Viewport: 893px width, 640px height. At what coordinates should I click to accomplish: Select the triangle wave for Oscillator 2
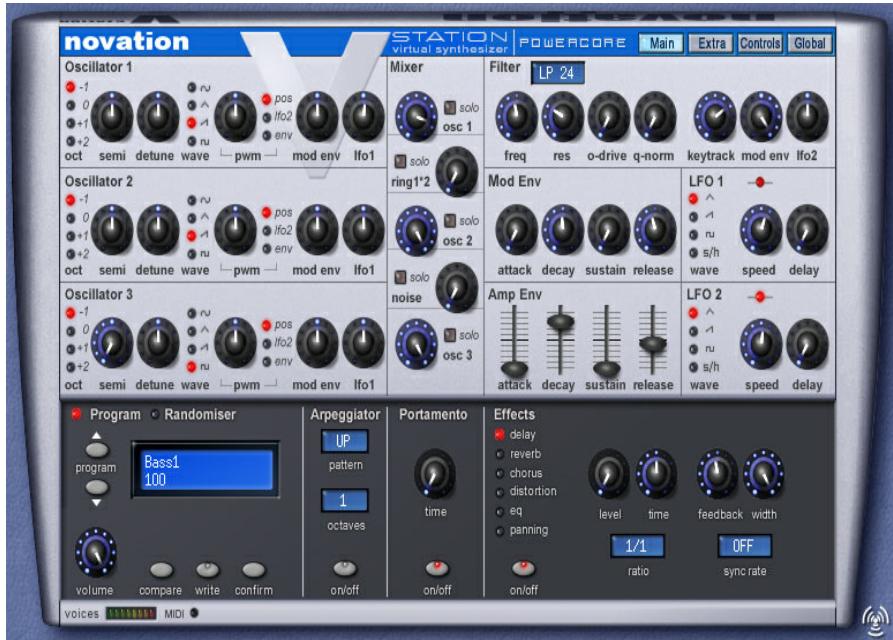tap(192, 218)
